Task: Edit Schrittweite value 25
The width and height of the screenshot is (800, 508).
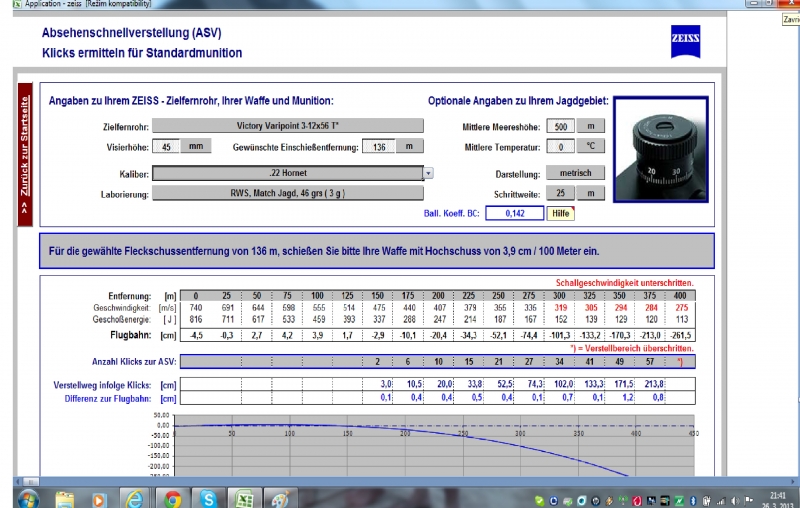Action: click(560, 193)
